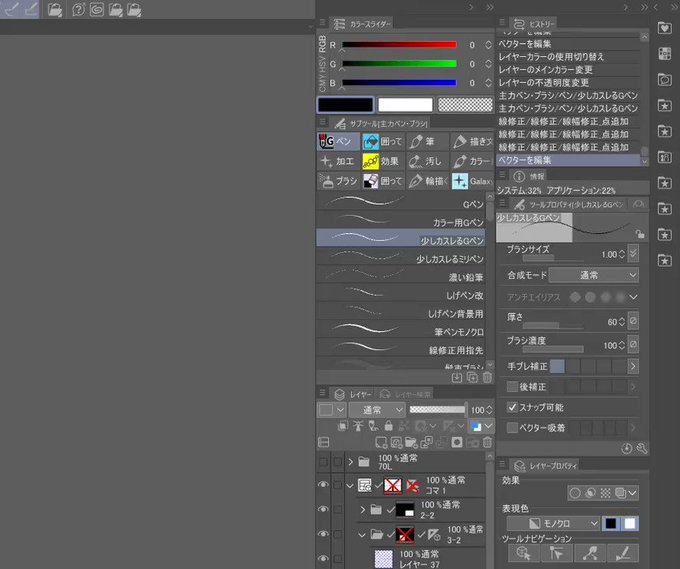
Task: Click the 情報 panel tab
Action: tap(529, 176)
